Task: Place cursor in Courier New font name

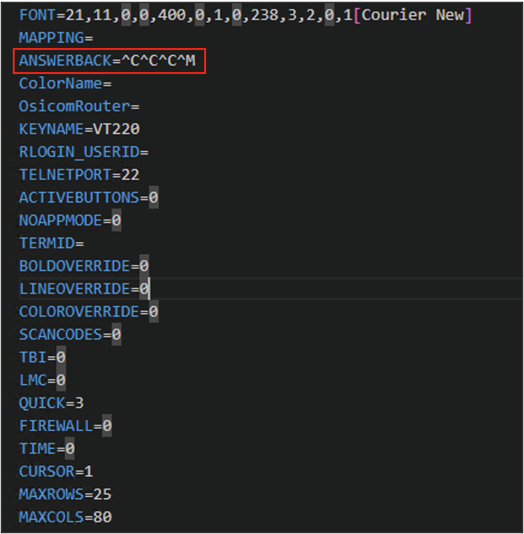Action: pos(413,15)
